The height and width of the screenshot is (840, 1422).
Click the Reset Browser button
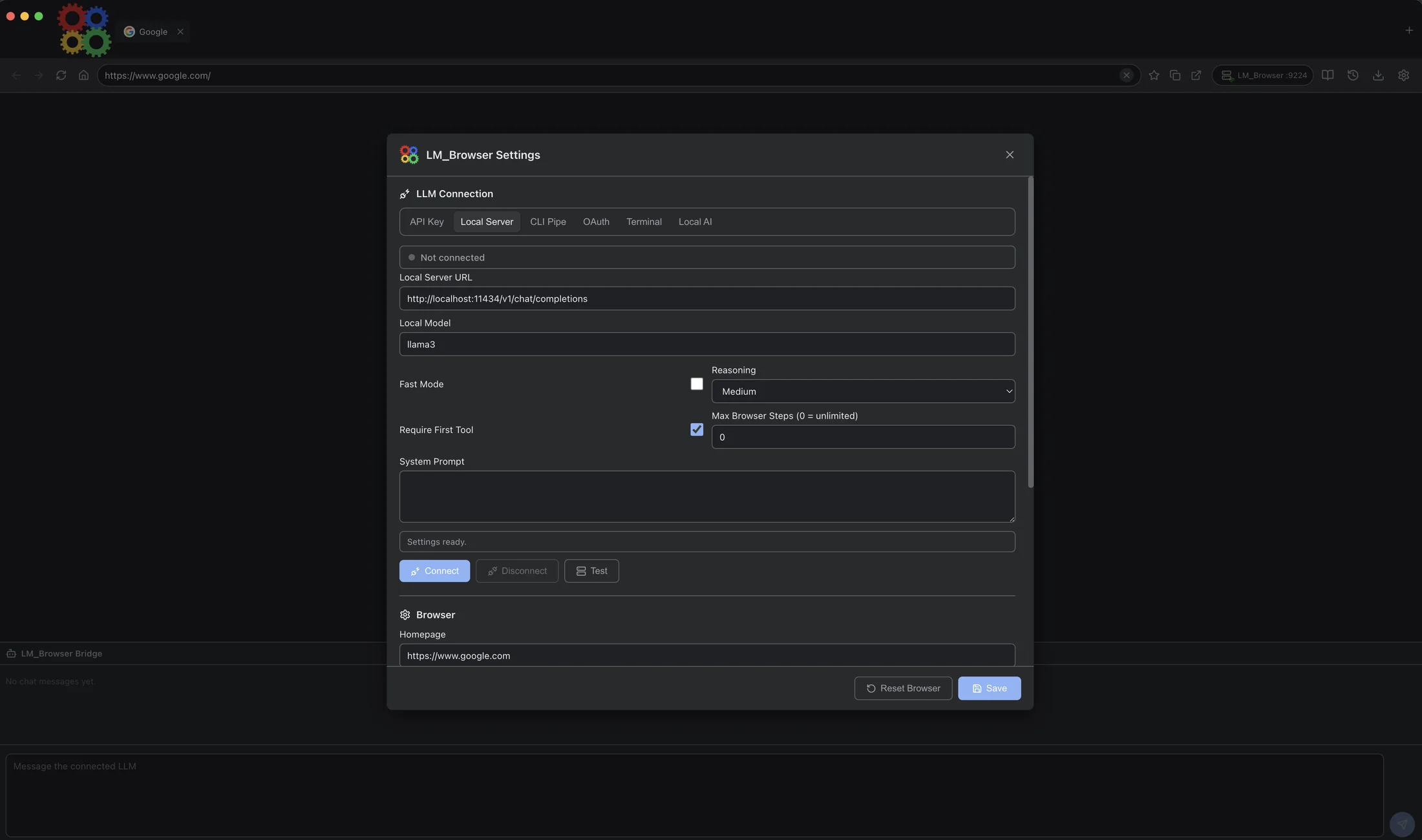click(903, 688)
